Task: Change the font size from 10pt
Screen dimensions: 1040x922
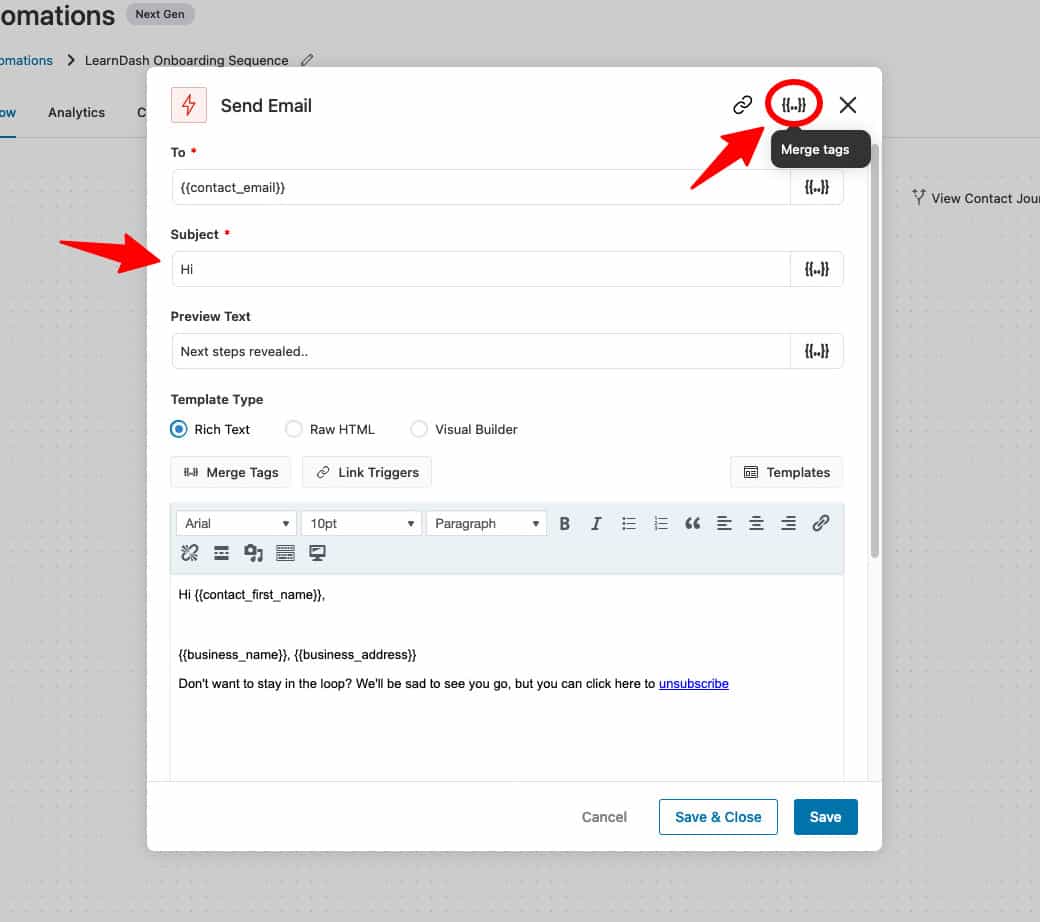Action: pyautogui.click(x=361, y=522)
